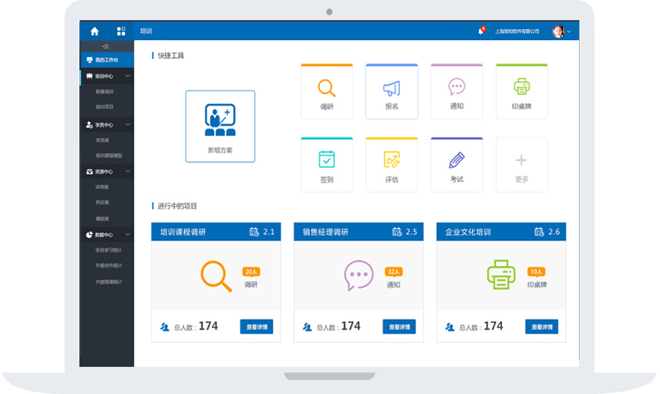This screenshot has width=660, height=394.
Task: Open the 印桌牌 printer tool tile
Action: pos(522,91)
